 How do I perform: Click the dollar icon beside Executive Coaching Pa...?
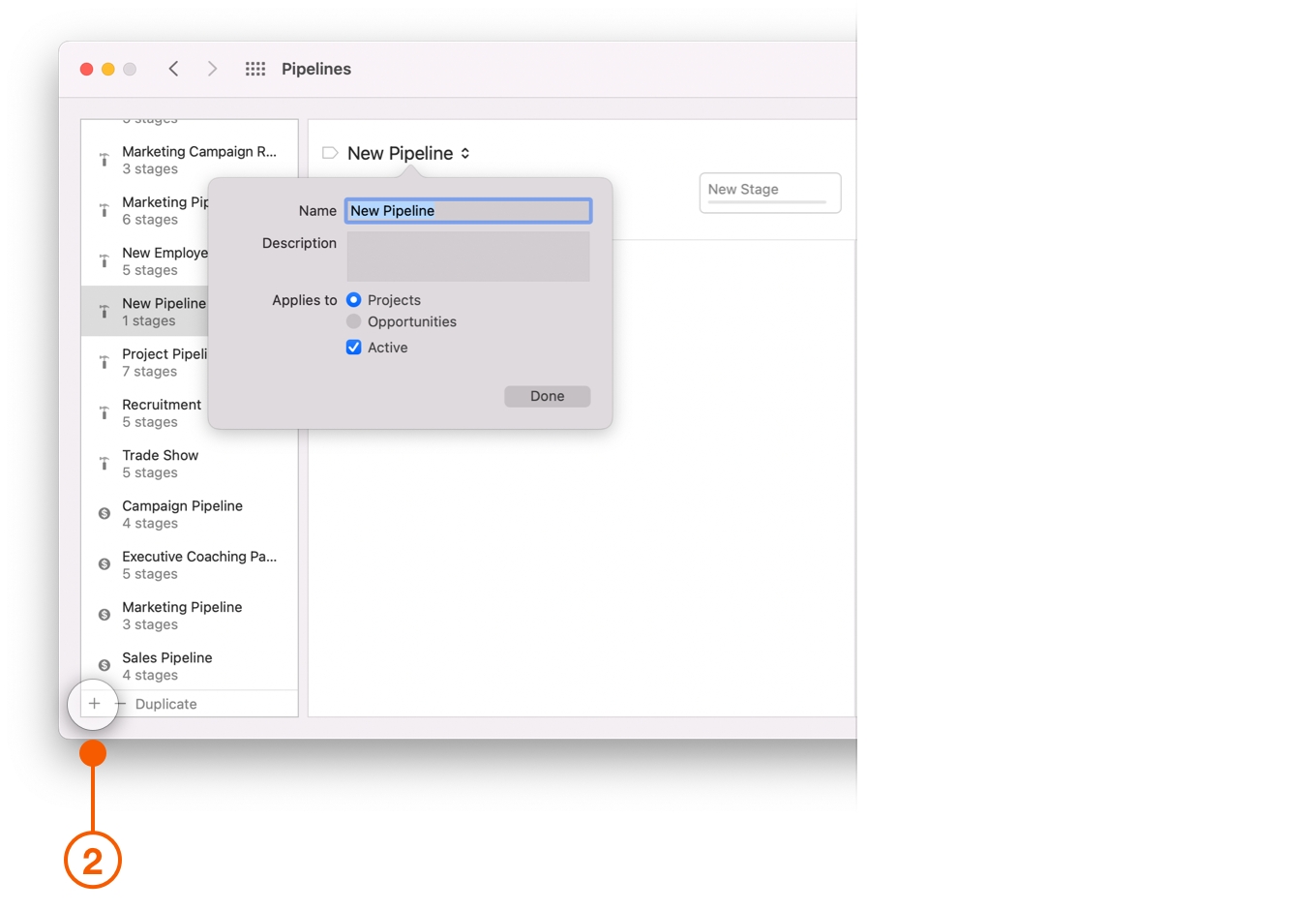click(x=104, y=563)
